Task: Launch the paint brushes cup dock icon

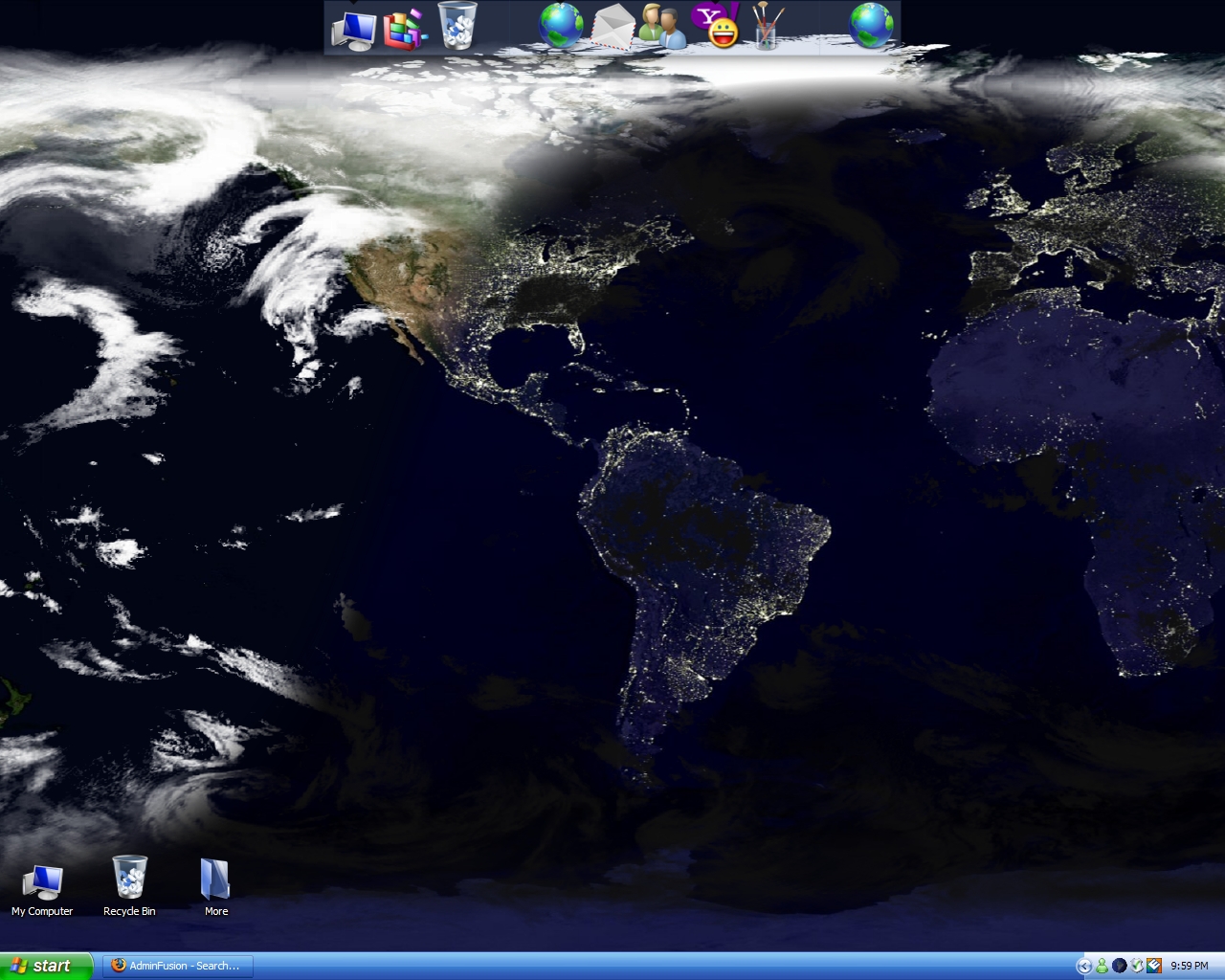Action: coord(767,27)
